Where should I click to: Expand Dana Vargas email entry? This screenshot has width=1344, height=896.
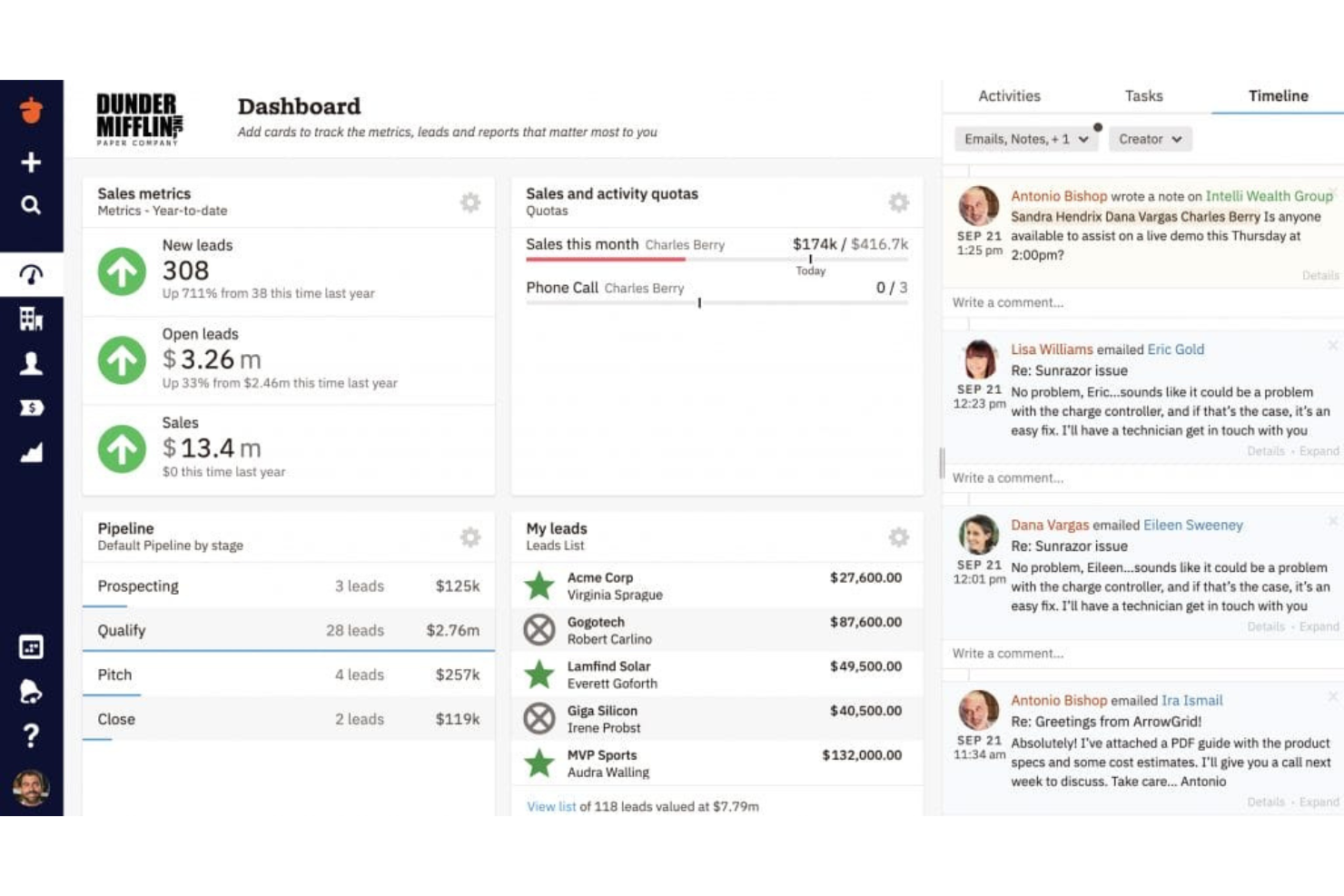coord(1319,626)
